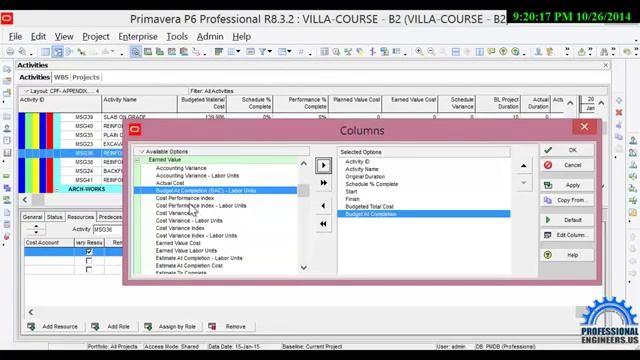This screenshot has width=640, height=360.
Task: Click Cancel in the Columns dialog
Action: pos(567,165)
